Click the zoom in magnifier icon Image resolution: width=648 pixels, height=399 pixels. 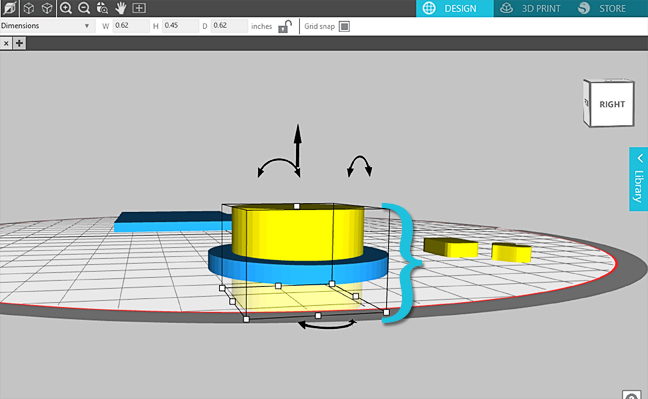click(66, 8)
